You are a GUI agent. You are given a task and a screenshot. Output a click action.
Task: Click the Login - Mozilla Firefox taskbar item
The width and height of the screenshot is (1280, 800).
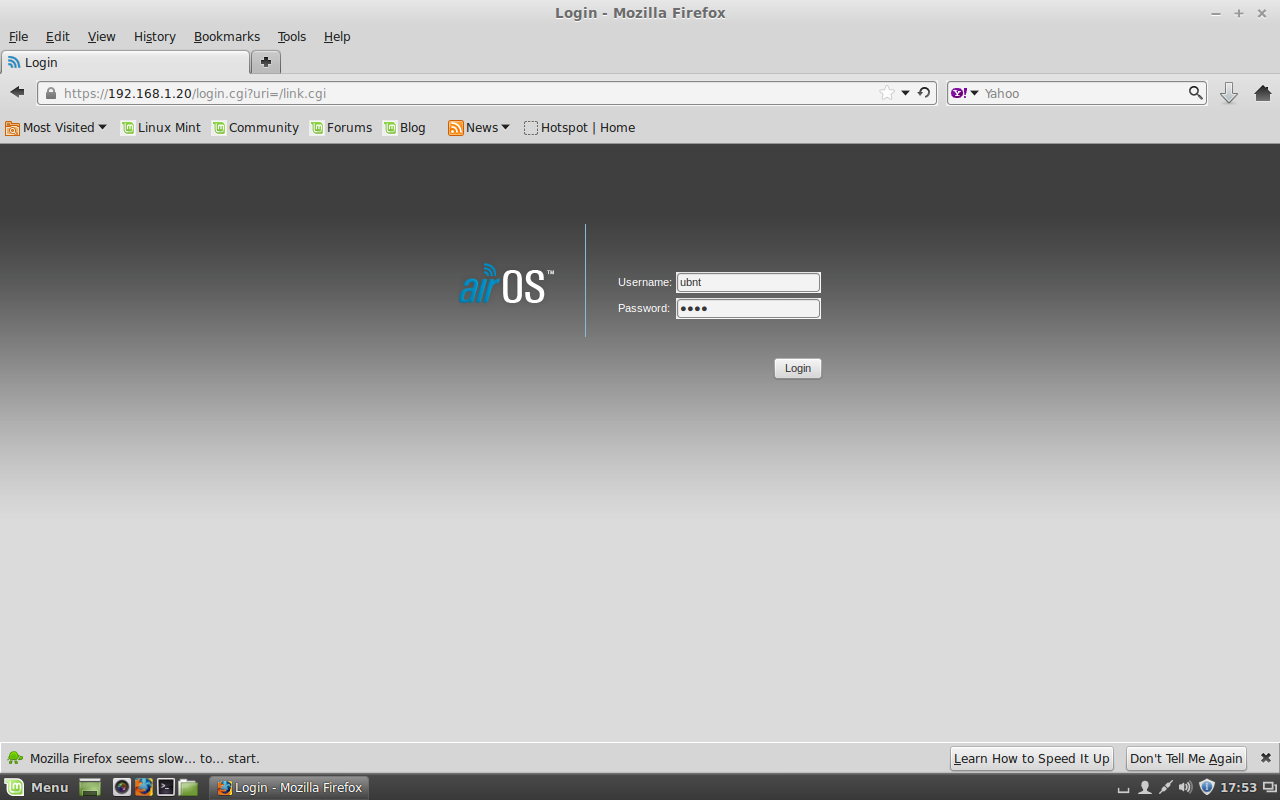[289, 787]
